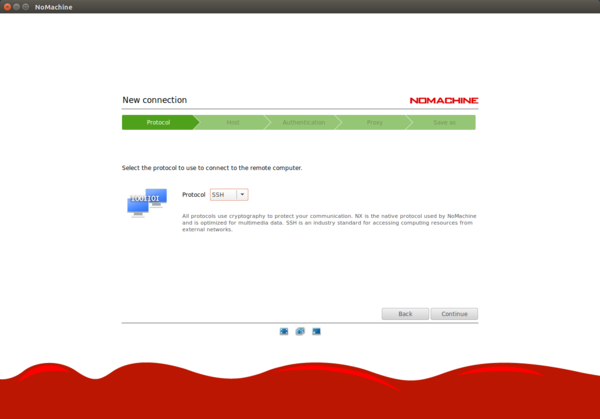
Task: Go to the Authentication step
Action: 303,122
